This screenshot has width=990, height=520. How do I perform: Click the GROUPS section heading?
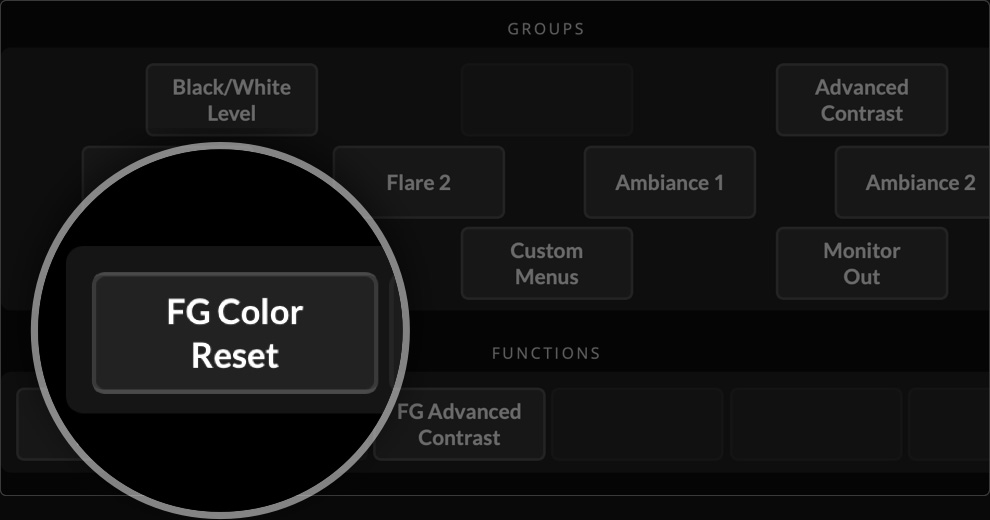(546, 29)
